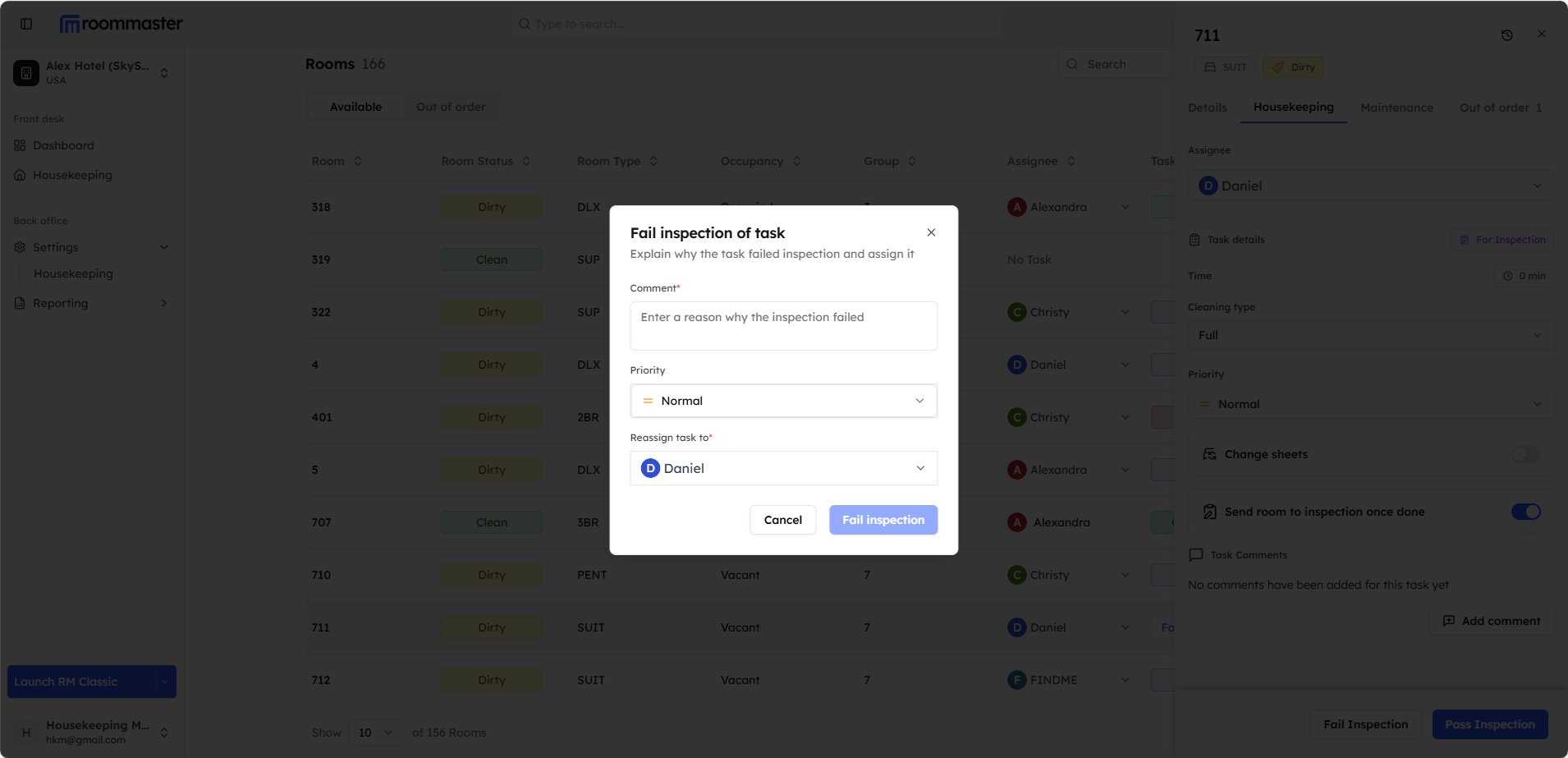Disable Send room to inspection once done

tap(1525, 512)
